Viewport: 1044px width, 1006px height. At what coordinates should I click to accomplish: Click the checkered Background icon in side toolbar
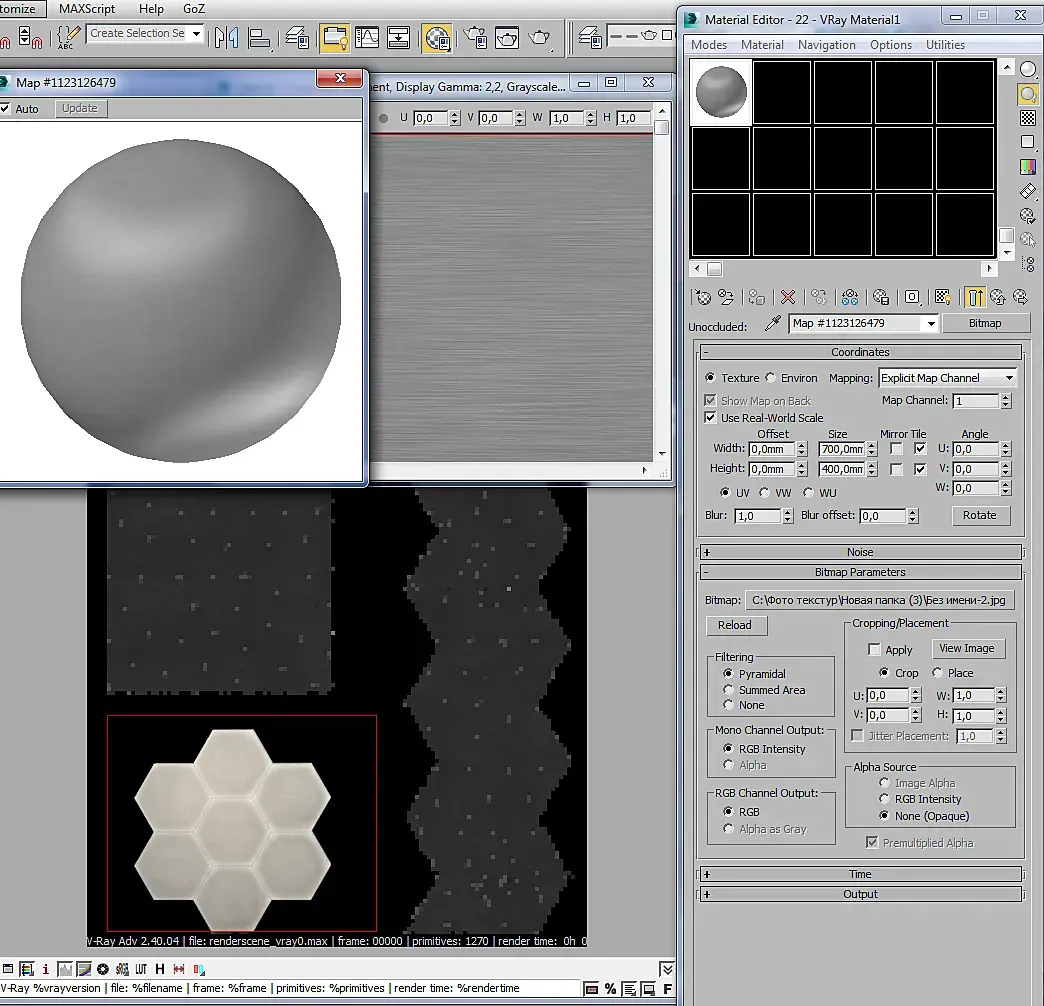[x=1028, y=118]
